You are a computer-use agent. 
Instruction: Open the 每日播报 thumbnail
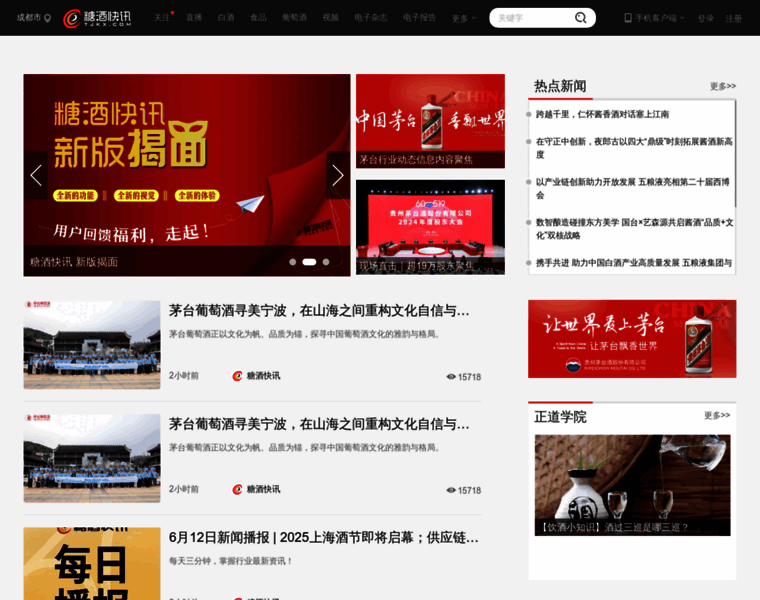pos(92,564)
